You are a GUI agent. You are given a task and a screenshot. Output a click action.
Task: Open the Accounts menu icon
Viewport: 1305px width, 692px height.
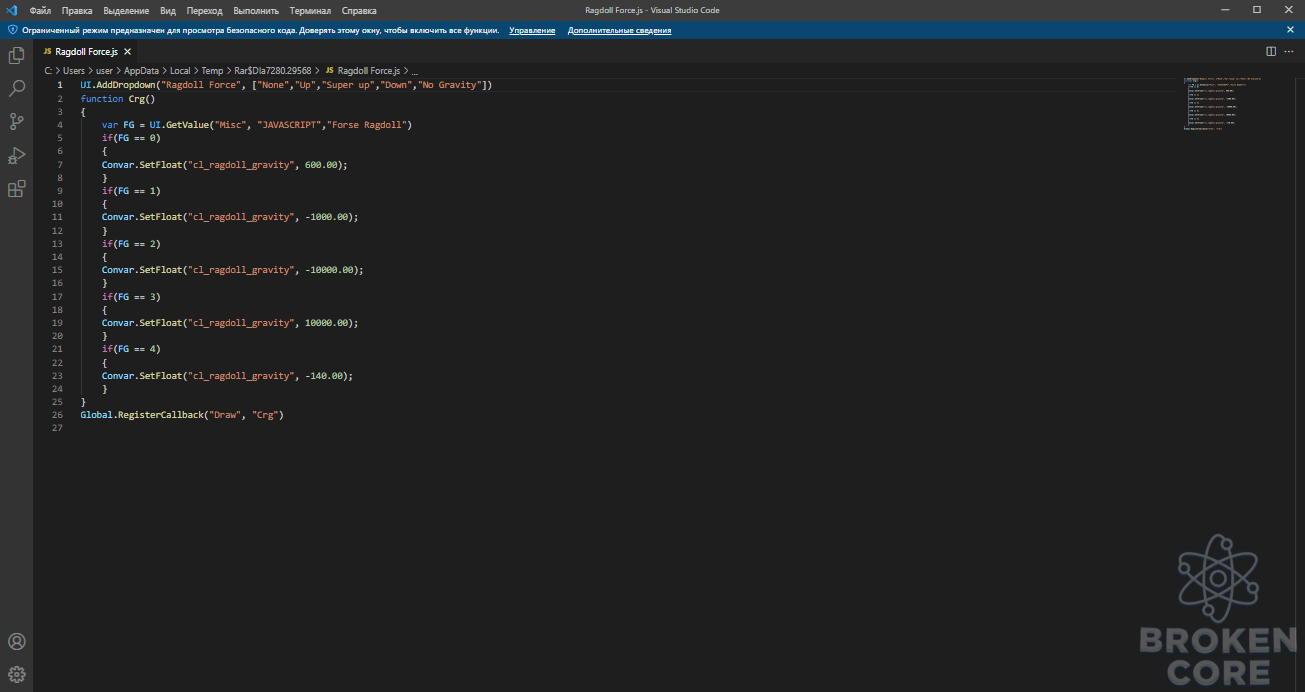pos(16,641)
